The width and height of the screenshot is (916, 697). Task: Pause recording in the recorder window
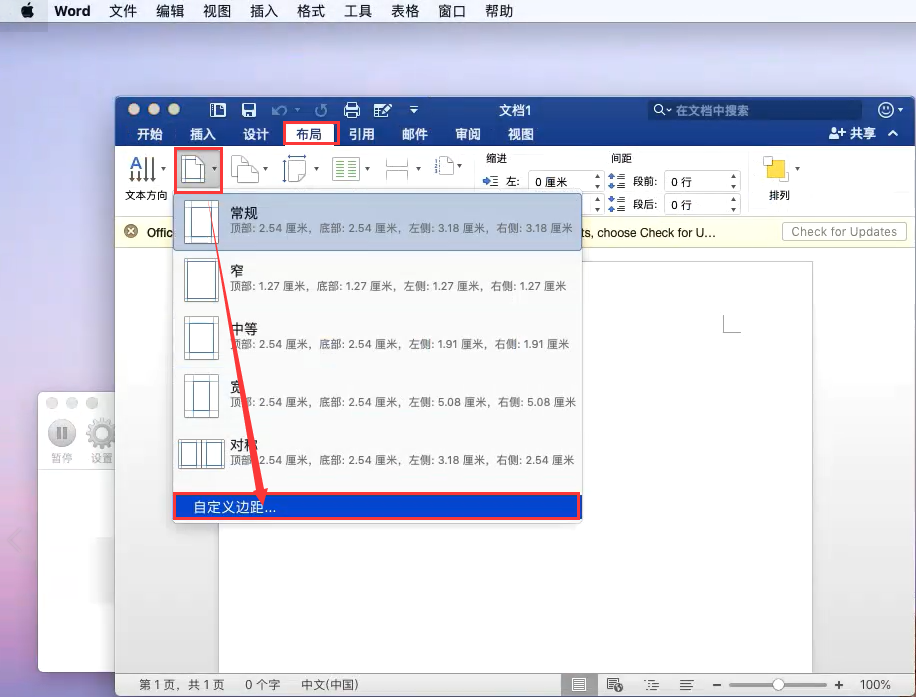(x=61, y=433)
